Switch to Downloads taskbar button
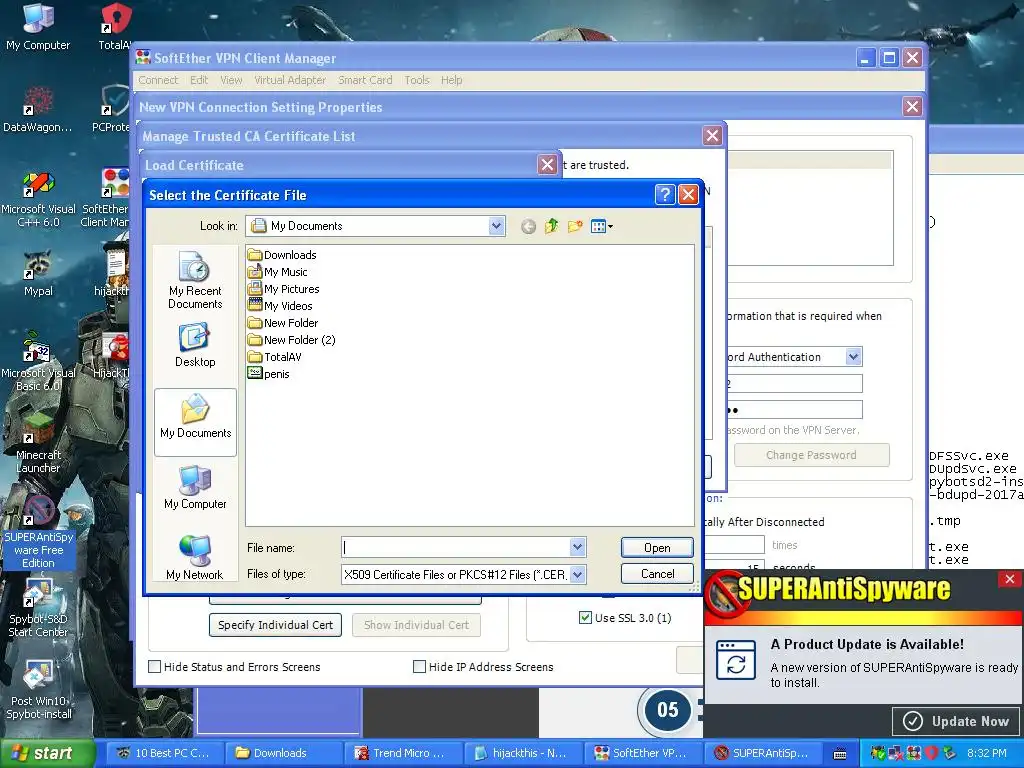Viewport: 1024px width, 768px height. [x=283, y=753]
